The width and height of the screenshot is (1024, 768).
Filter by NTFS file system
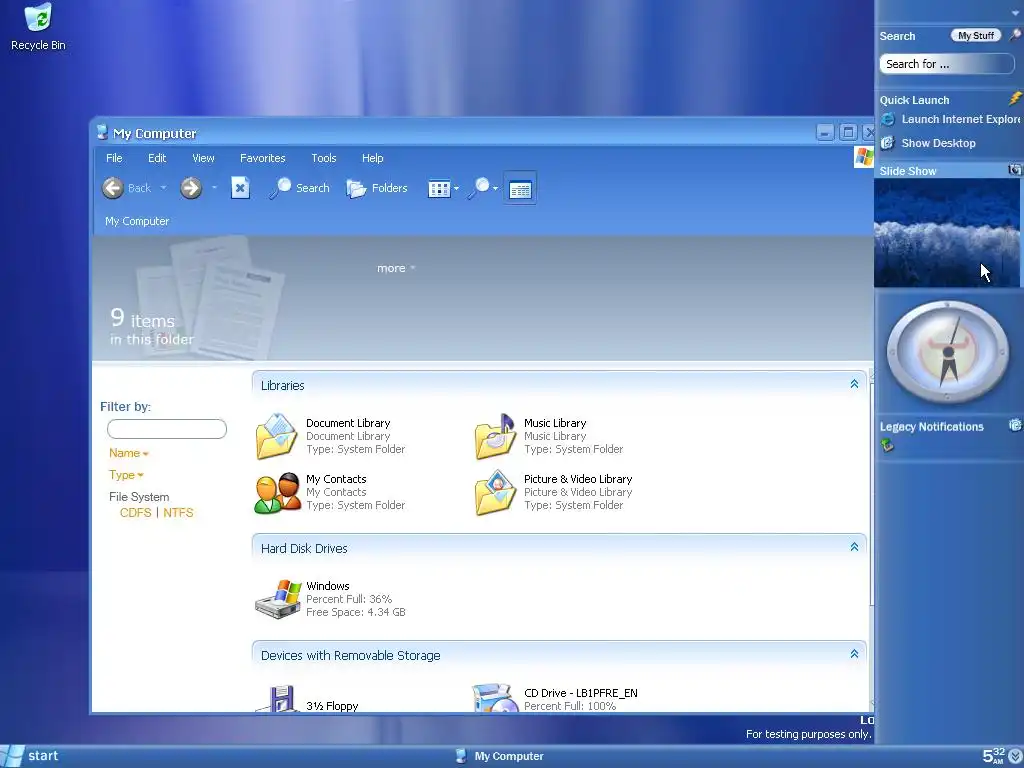pyautogui.click(x=178, y=513)
